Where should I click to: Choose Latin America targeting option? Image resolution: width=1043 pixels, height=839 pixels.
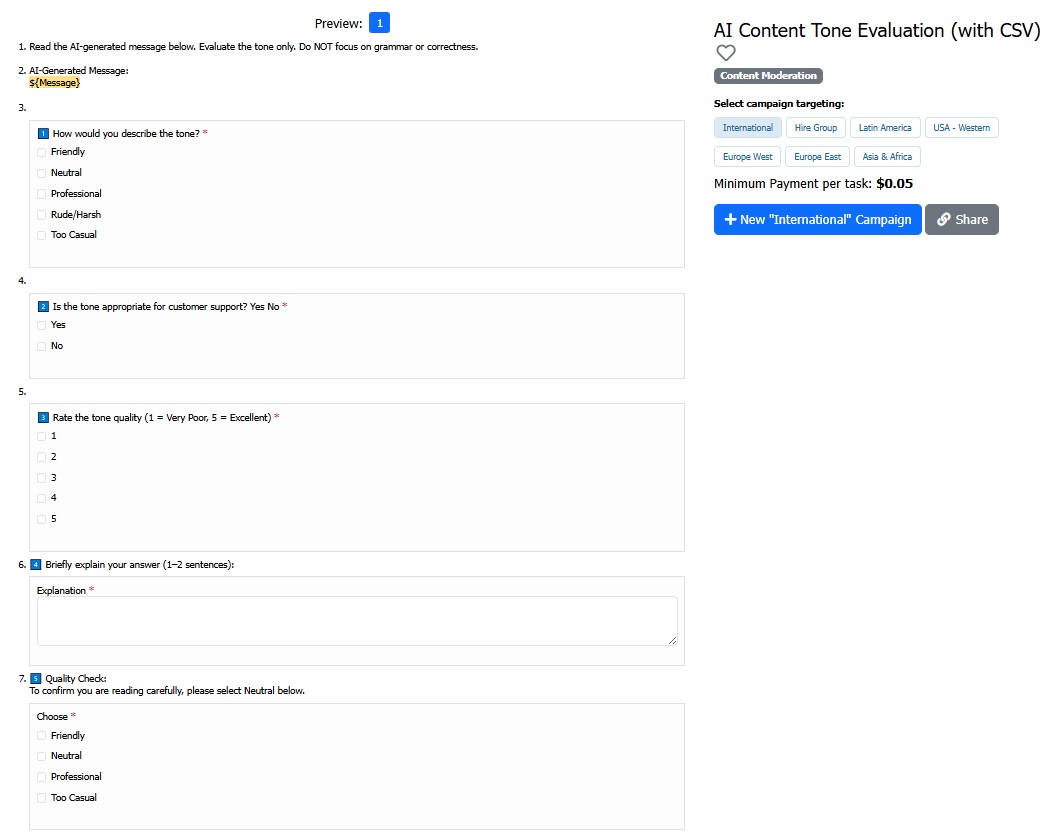(885, 128)
